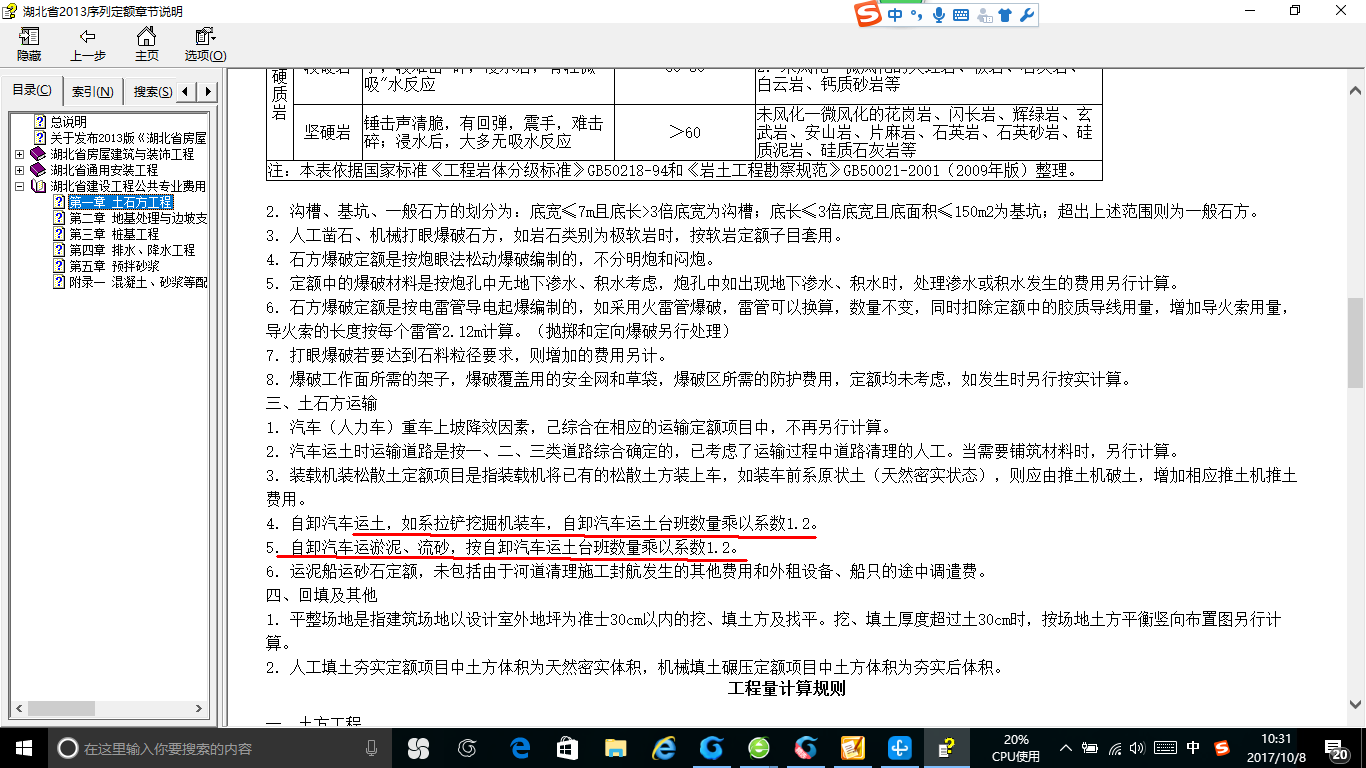This screenshot has height=768, width=1366.
Task: Open File Explorer from the taskbar
Action: coord(615,748)
